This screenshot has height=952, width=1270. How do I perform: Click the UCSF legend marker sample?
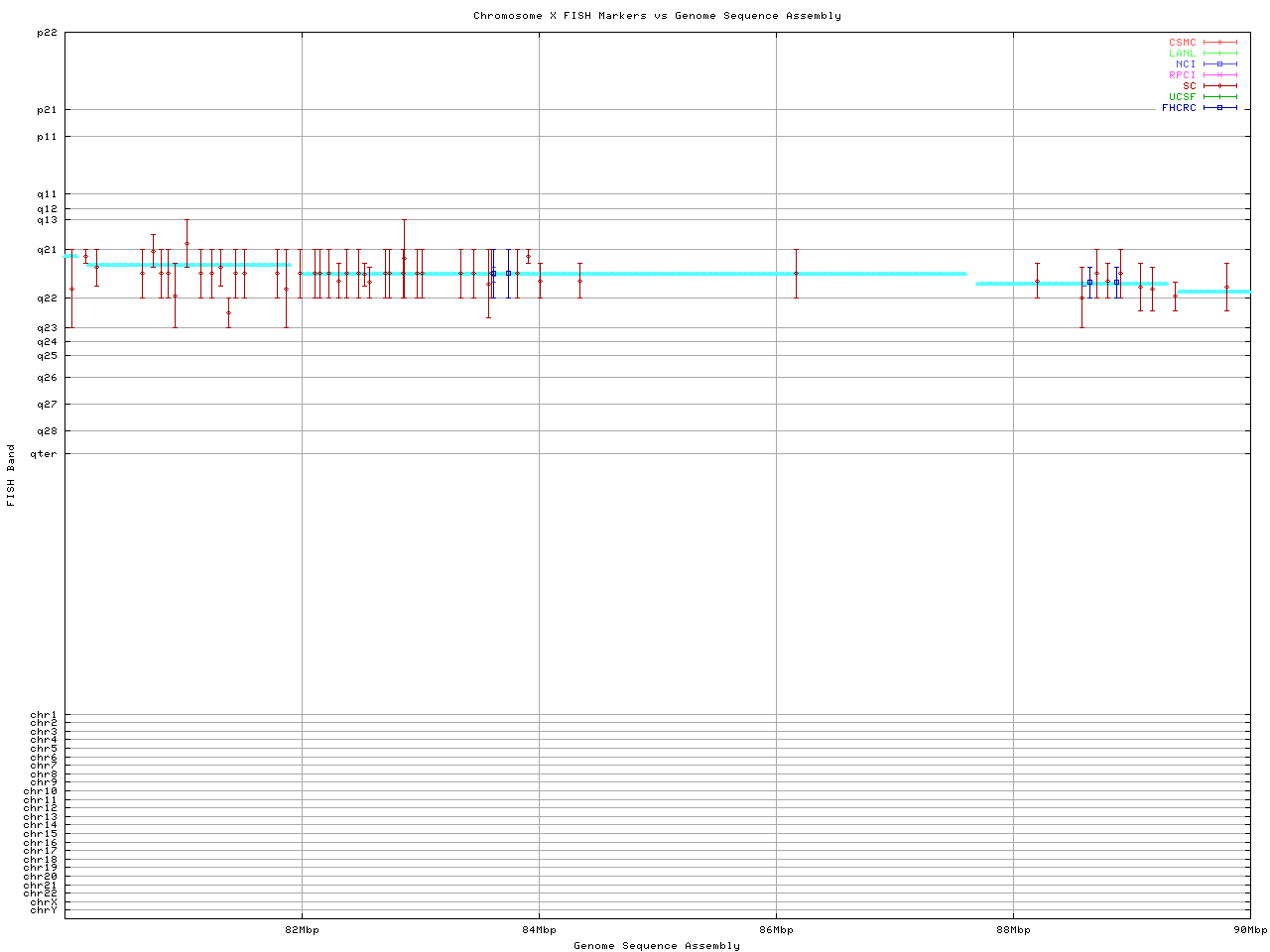1219,97
